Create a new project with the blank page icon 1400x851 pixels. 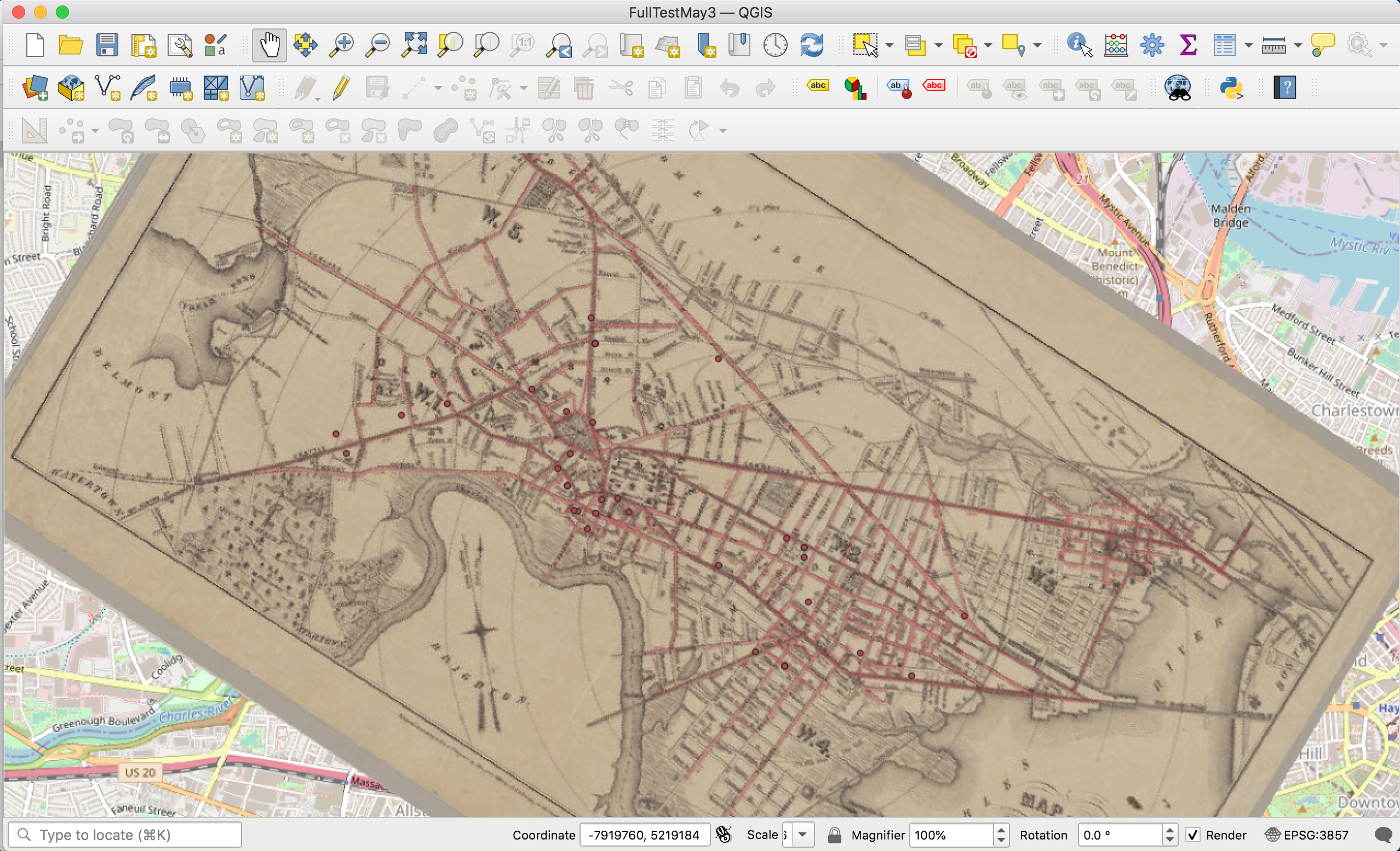35,45
